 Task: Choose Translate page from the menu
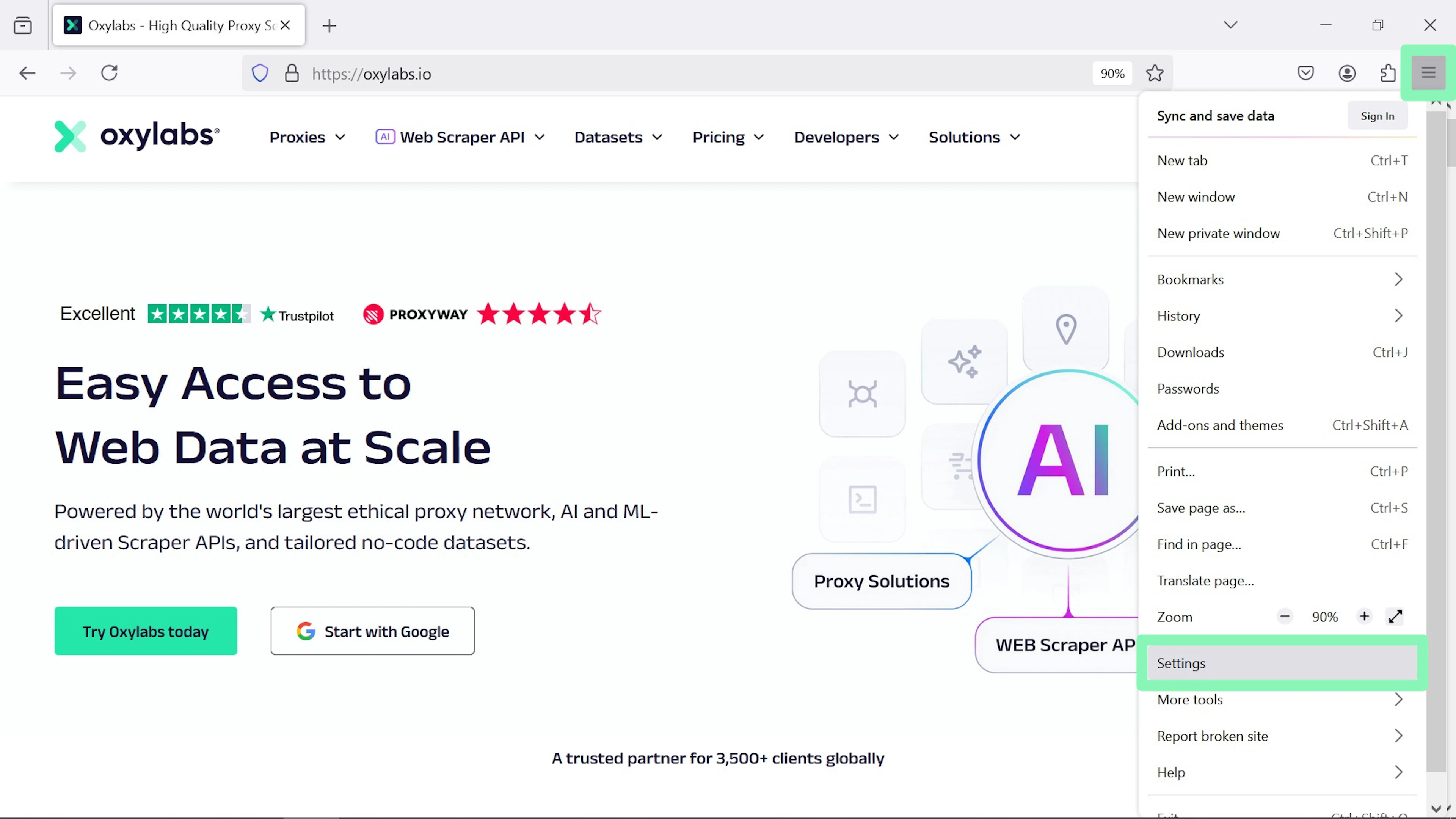tap(1282, 581)
